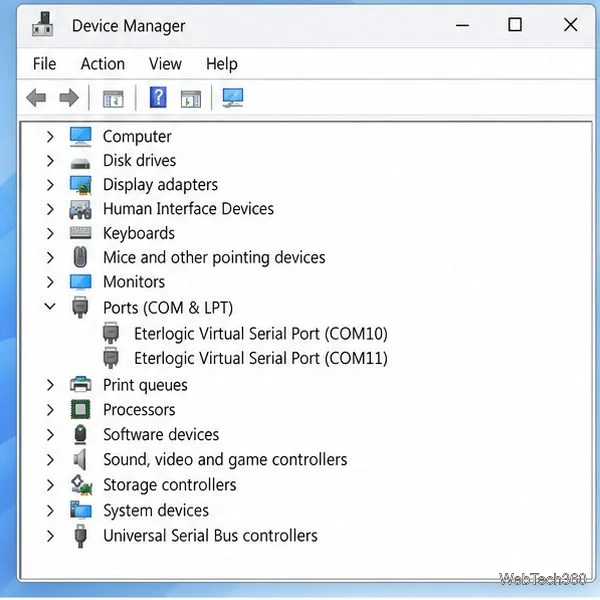Expand the Keyboards node

click(x=50, y=233)
